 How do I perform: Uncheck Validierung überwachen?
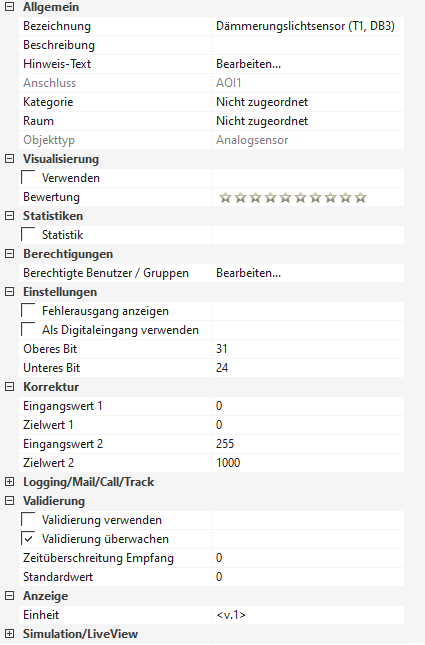tap(28, 538)
